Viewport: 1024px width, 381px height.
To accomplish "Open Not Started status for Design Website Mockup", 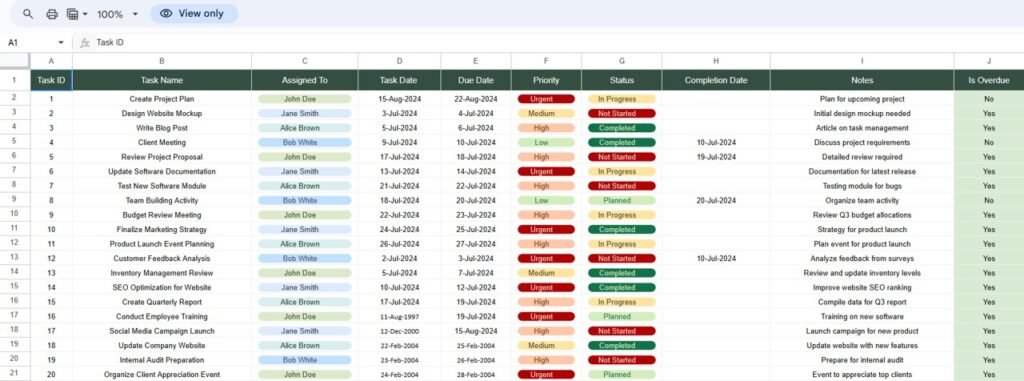I will pos(621,114).
